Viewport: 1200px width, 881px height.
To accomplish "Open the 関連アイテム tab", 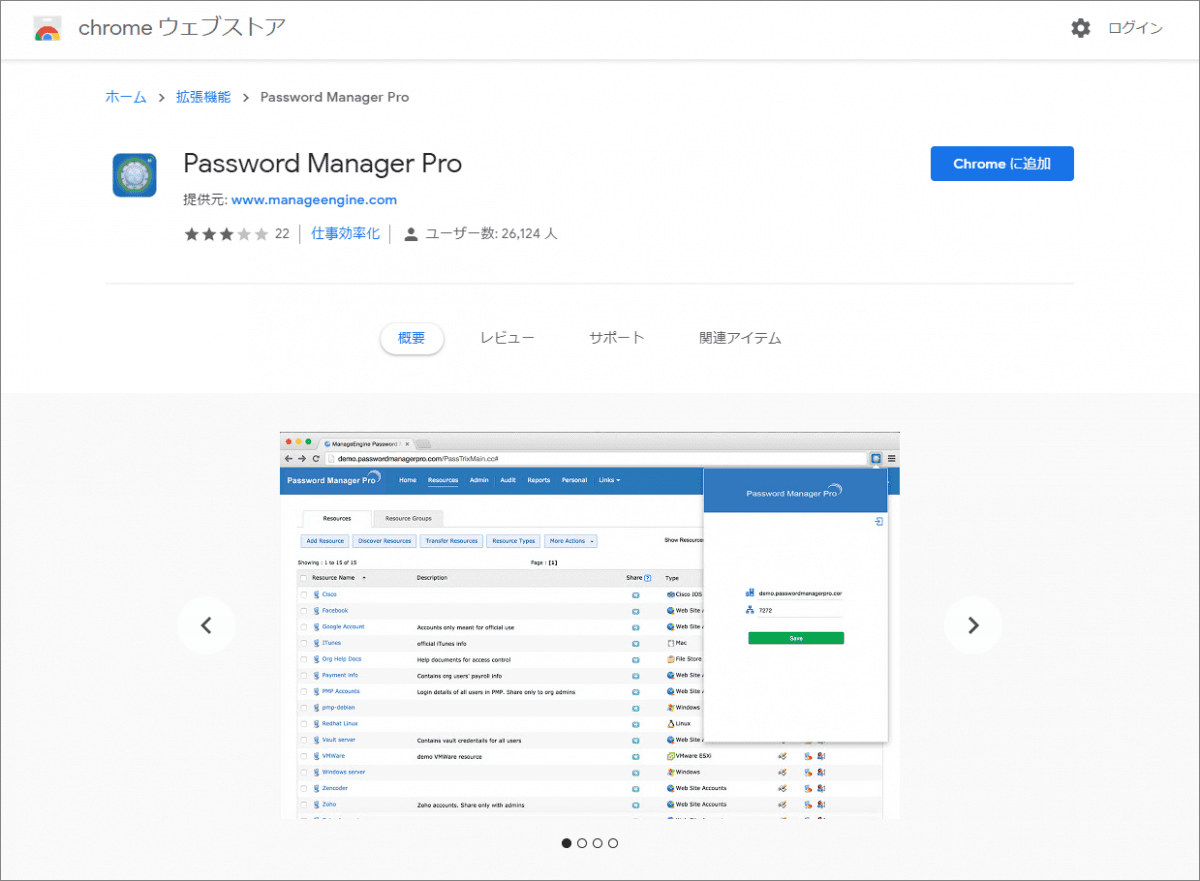I will coord(740,338).
